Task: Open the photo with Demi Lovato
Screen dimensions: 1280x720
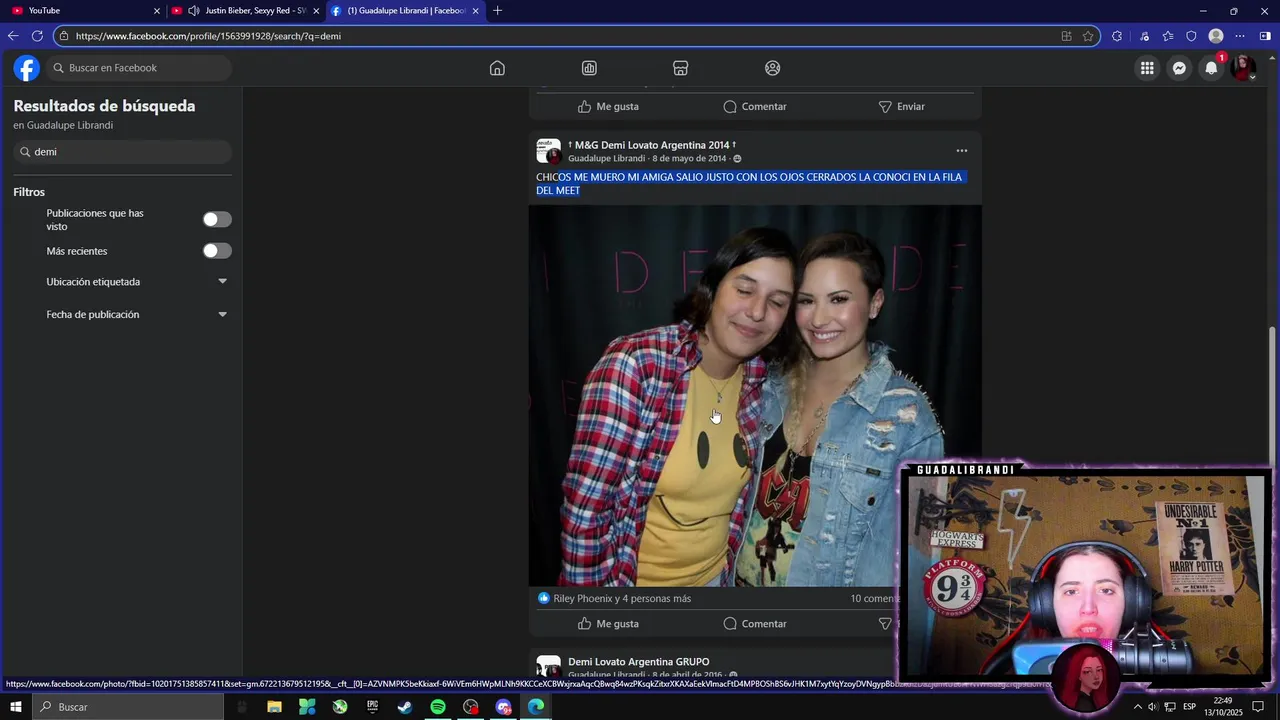Action: point(755,395)
